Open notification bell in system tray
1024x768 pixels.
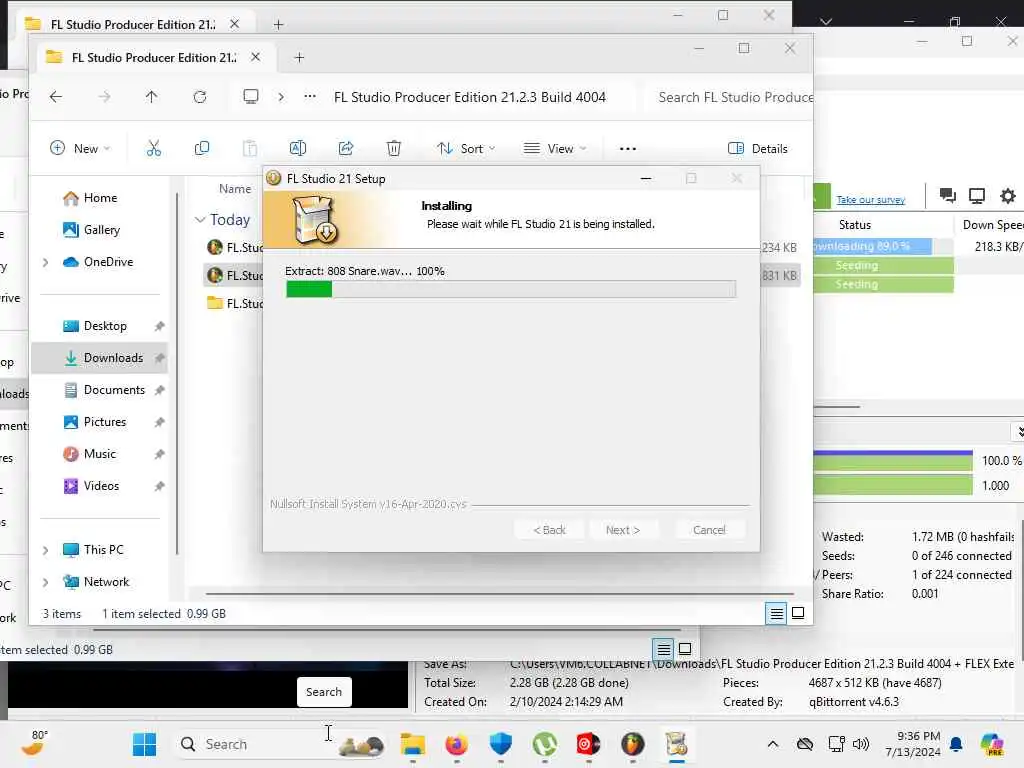(x=956, y=744)
